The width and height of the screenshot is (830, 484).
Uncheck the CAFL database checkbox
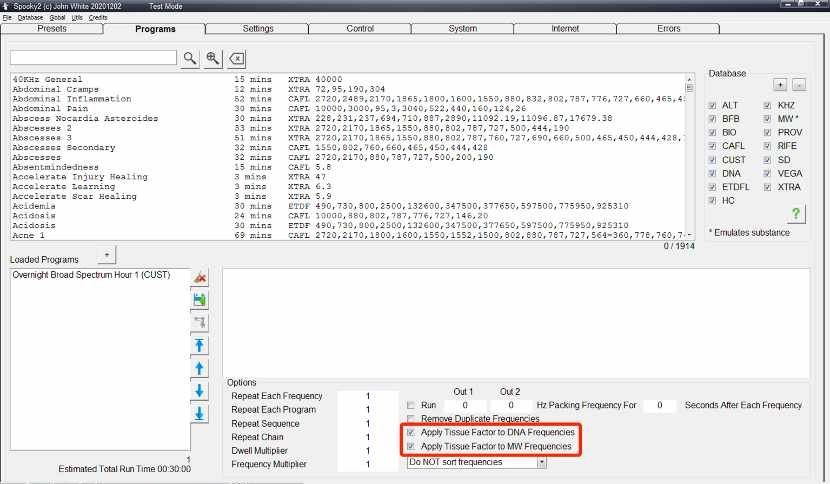coord(712,146)
